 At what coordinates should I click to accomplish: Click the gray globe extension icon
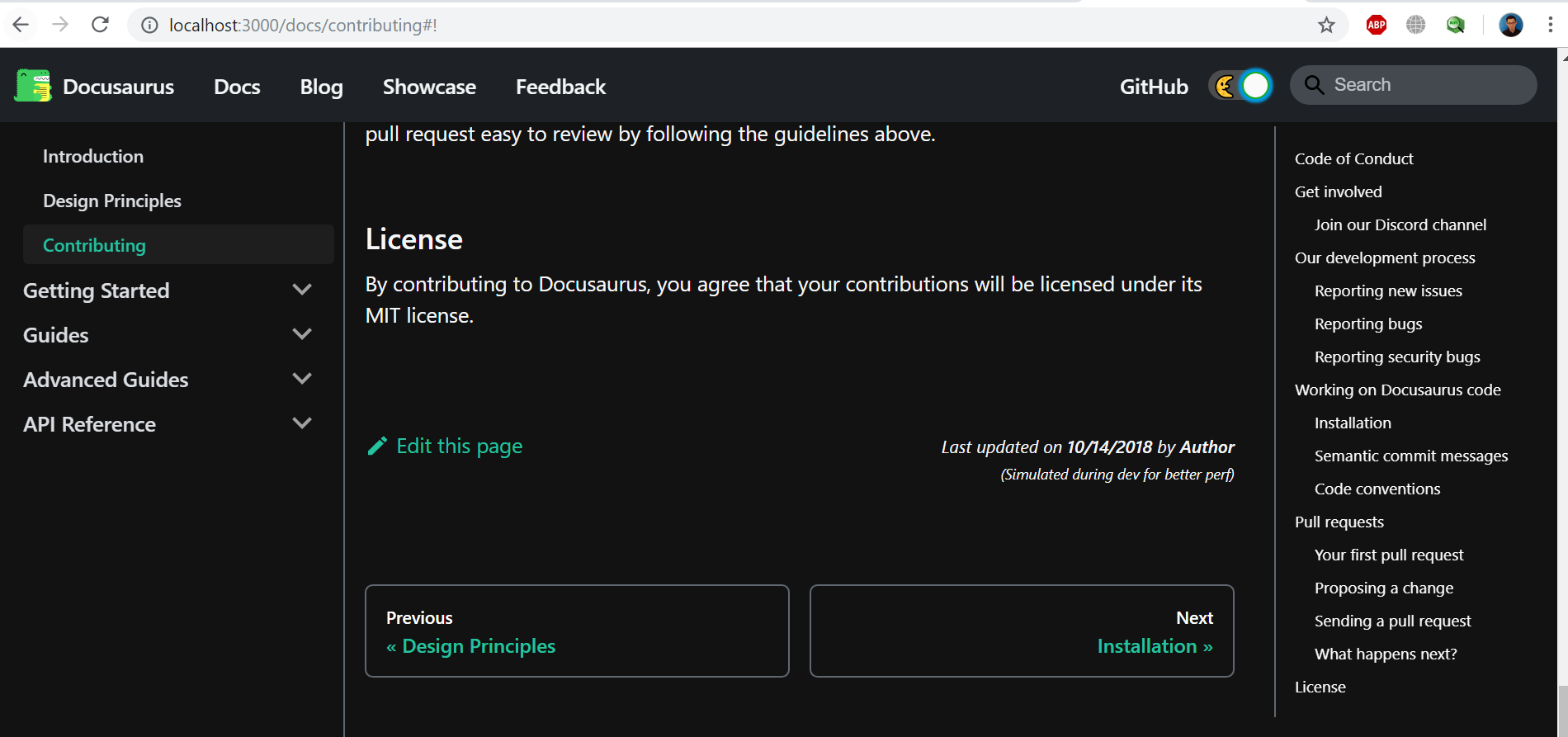[1416, 26]
